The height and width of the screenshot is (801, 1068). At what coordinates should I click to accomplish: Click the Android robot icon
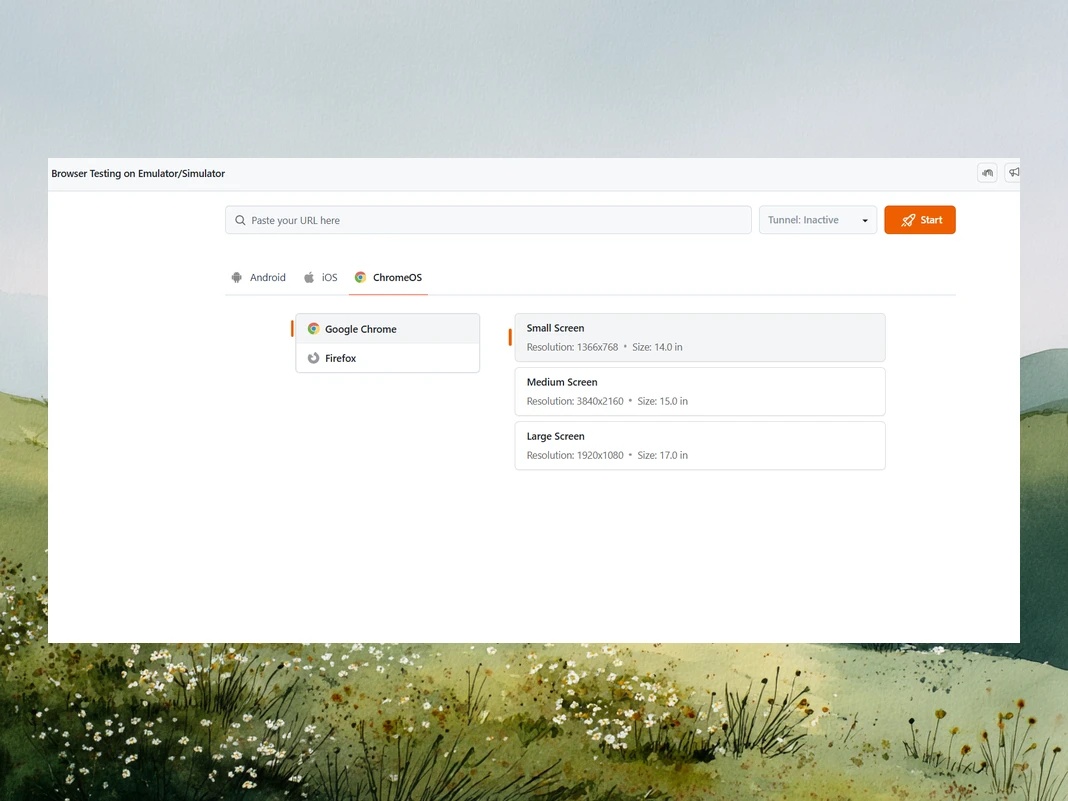coord(236,277)
